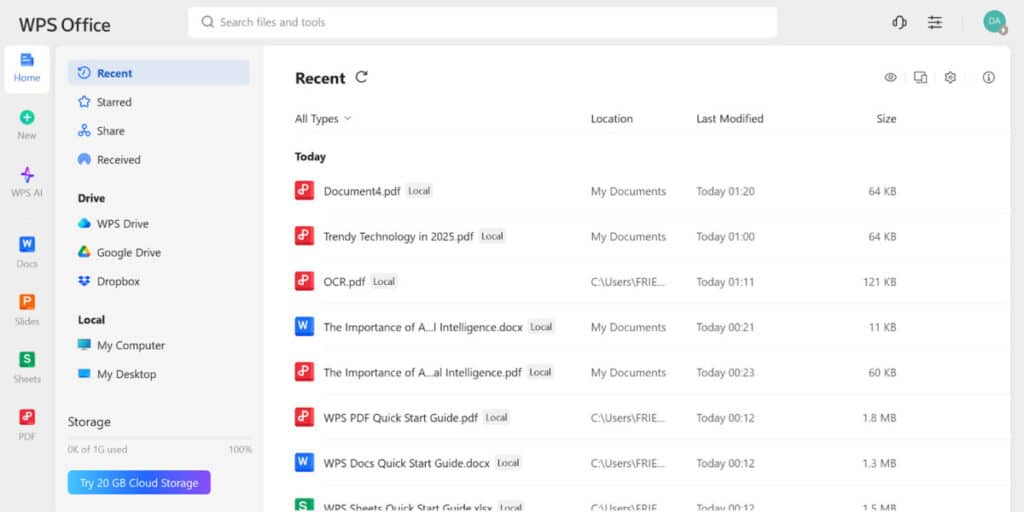The height and width of the screenshot is (512, 1024).
Task: Click icon of WPS PDF Quick Start Guide
Action: pyautogui.click(x=304, y=417)
